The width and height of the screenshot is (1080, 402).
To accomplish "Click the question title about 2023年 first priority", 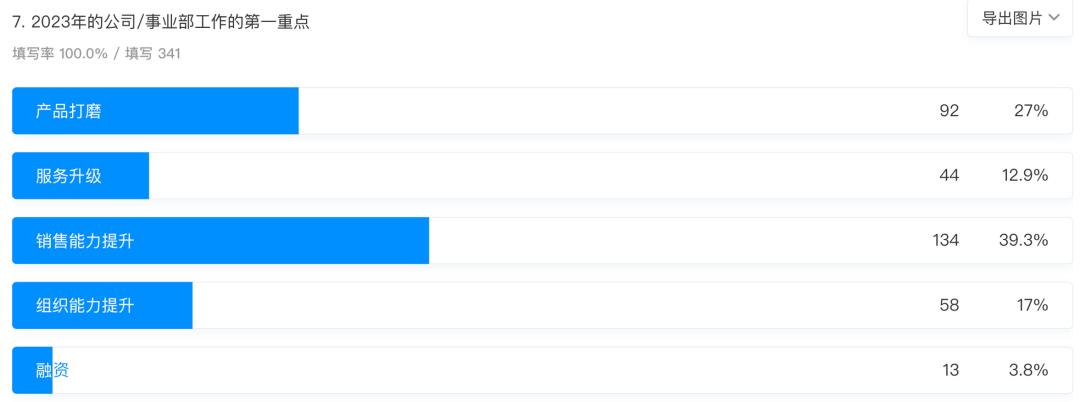I will tap(161, 21).
